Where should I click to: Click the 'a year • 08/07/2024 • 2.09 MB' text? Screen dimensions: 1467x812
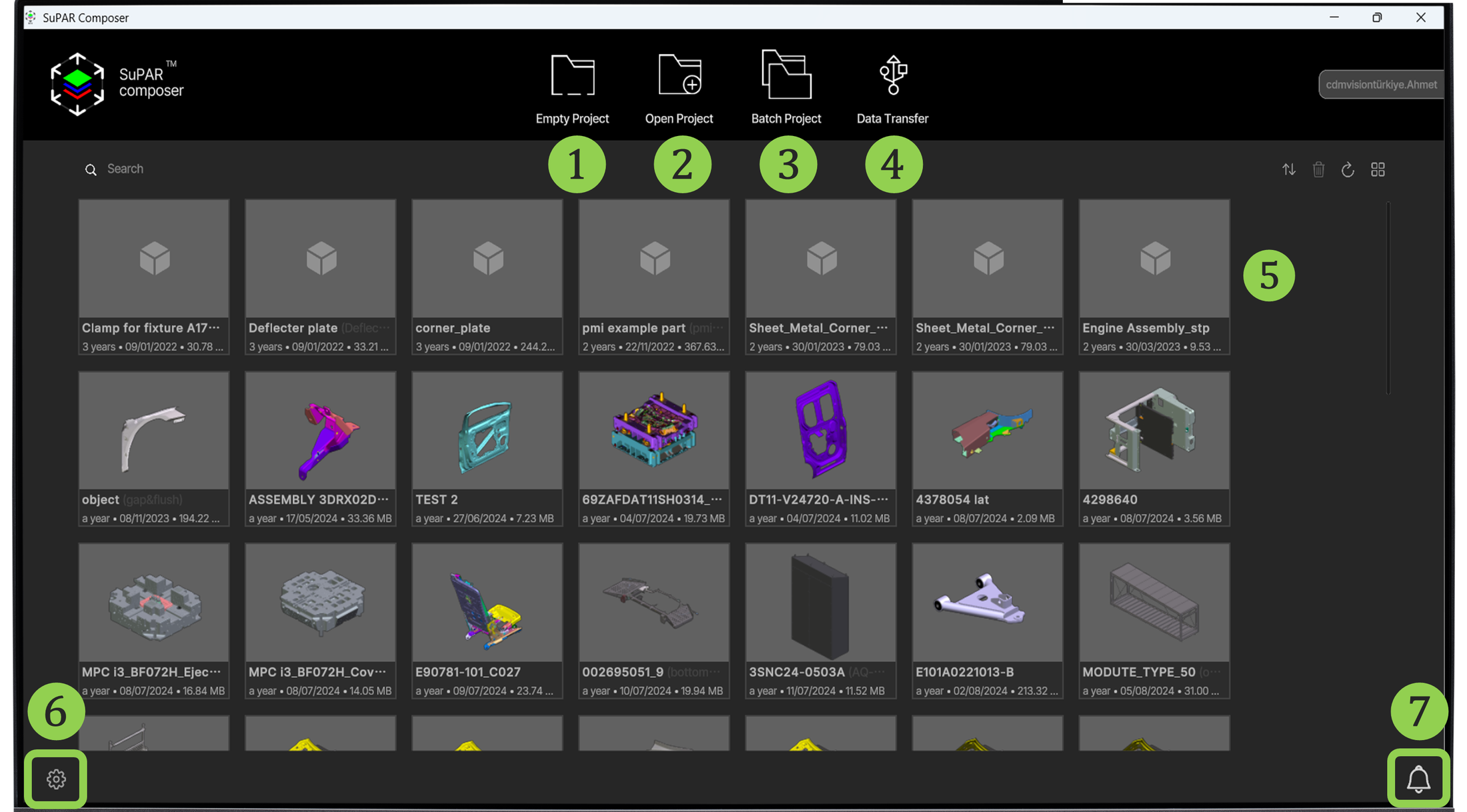point(985,519)
